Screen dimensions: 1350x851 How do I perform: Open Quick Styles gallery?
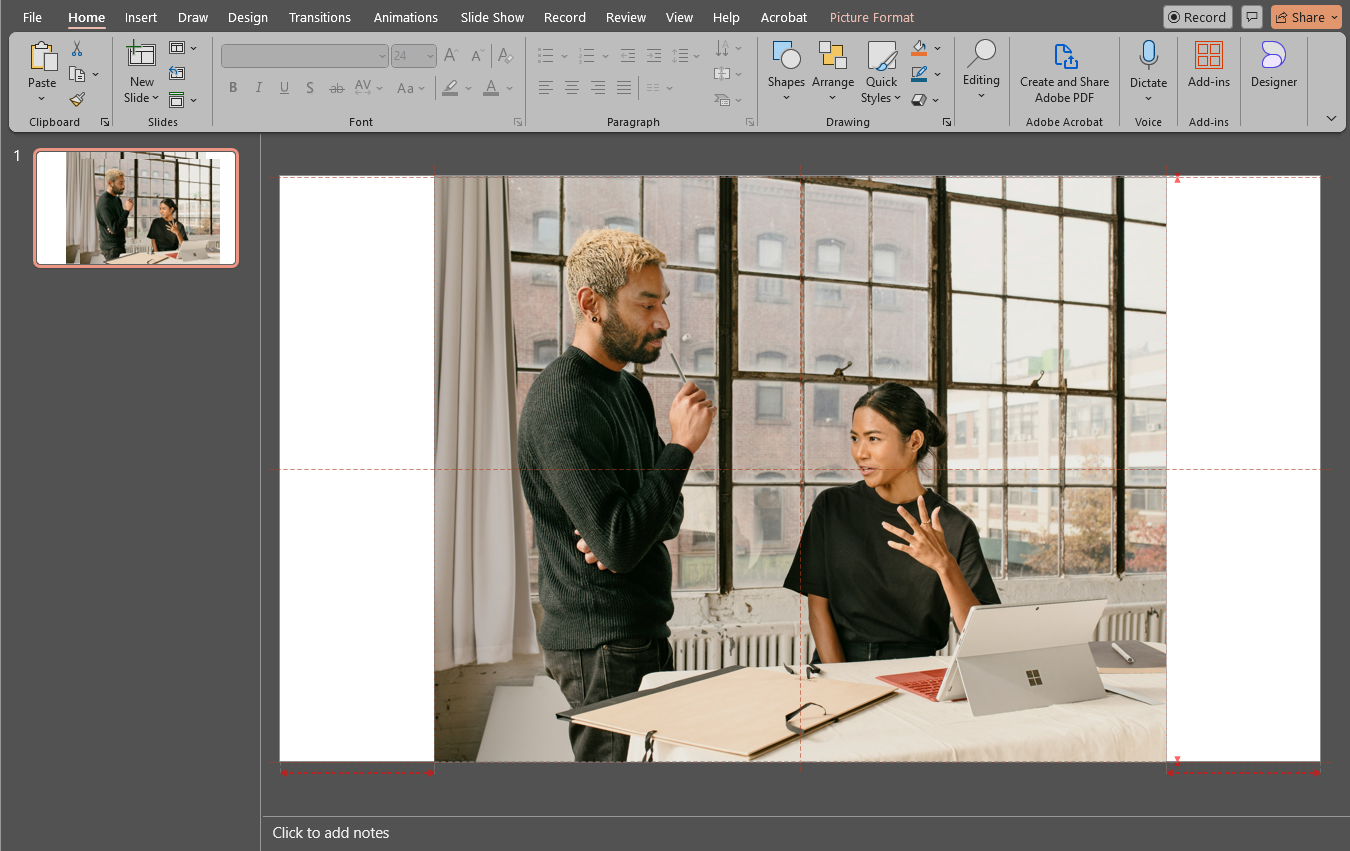click(881, 71)
